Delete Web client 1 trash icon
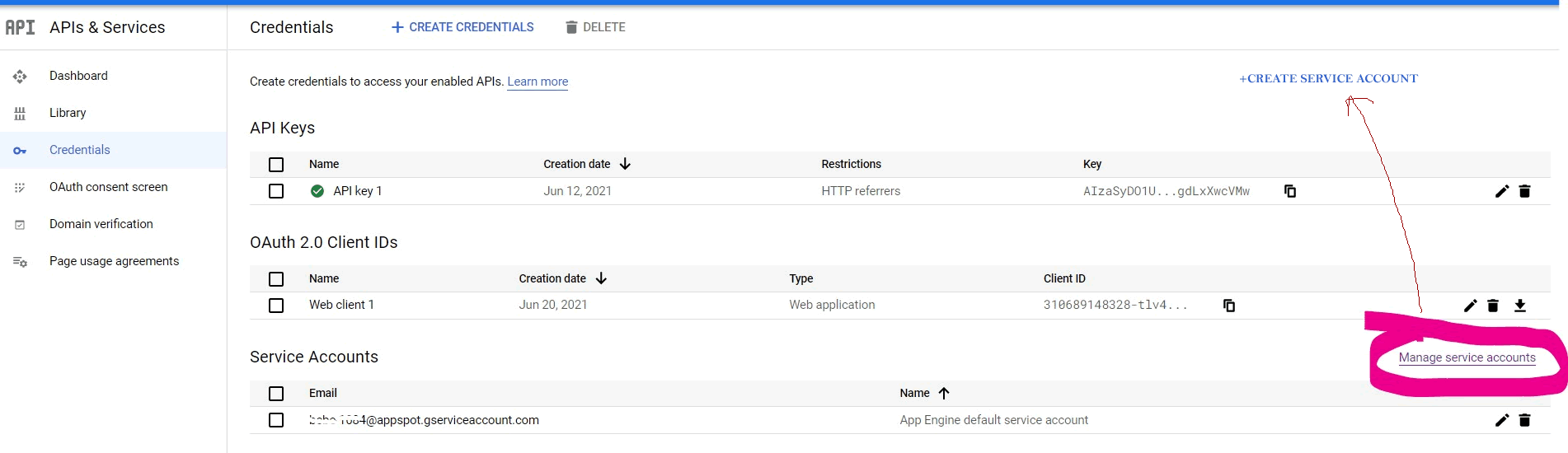The width and height of the screenshot is (1568, 453). pos(1492,306)
